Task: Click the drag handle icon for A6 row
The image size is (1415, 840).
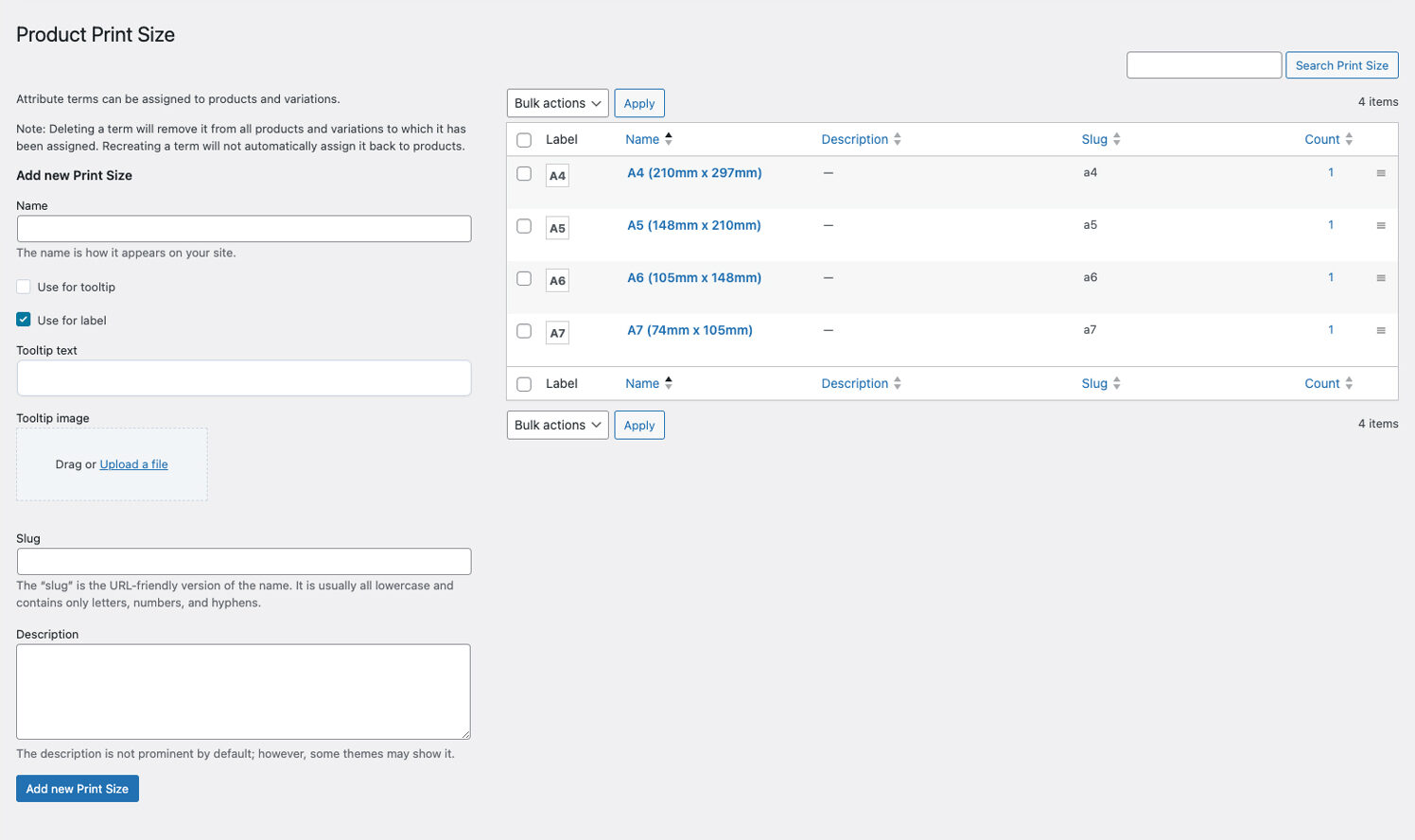Action: [1380, 278]
